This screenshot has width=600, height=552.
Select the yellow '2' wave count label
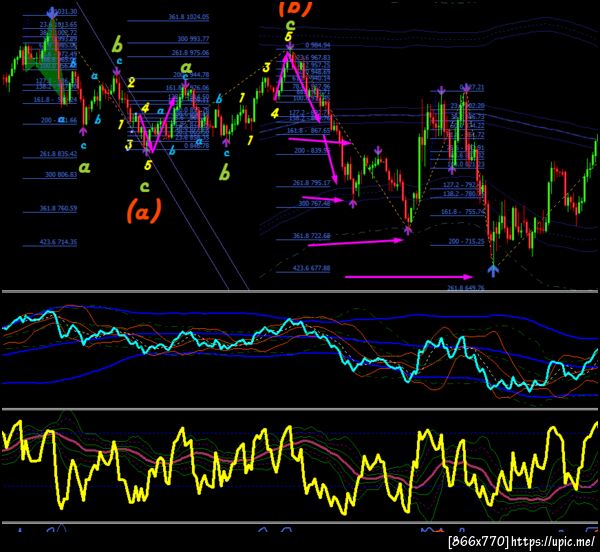[131, 83]
